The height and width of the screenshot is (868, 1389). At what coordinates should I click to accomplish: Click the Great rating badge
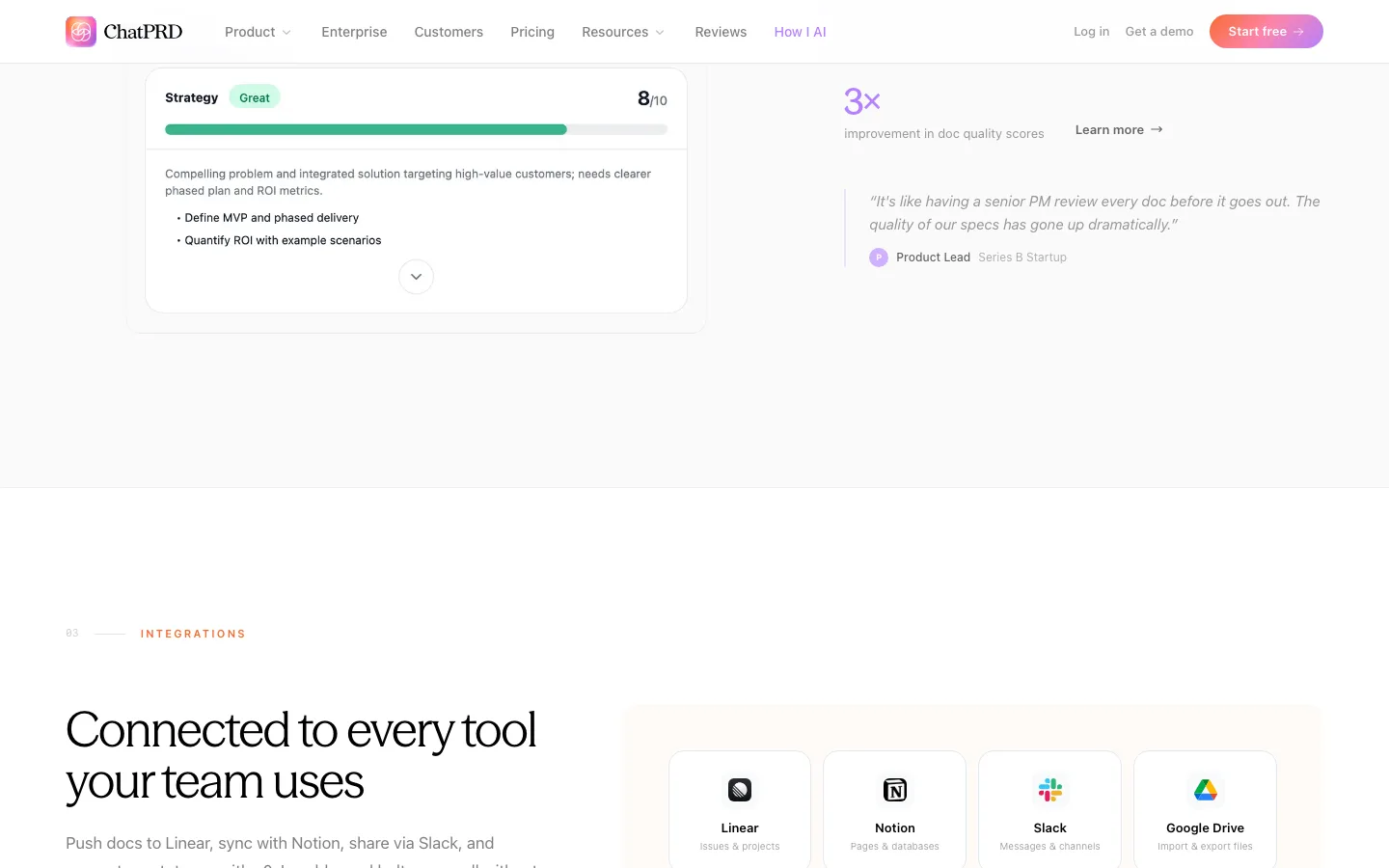tap(255, 97)
